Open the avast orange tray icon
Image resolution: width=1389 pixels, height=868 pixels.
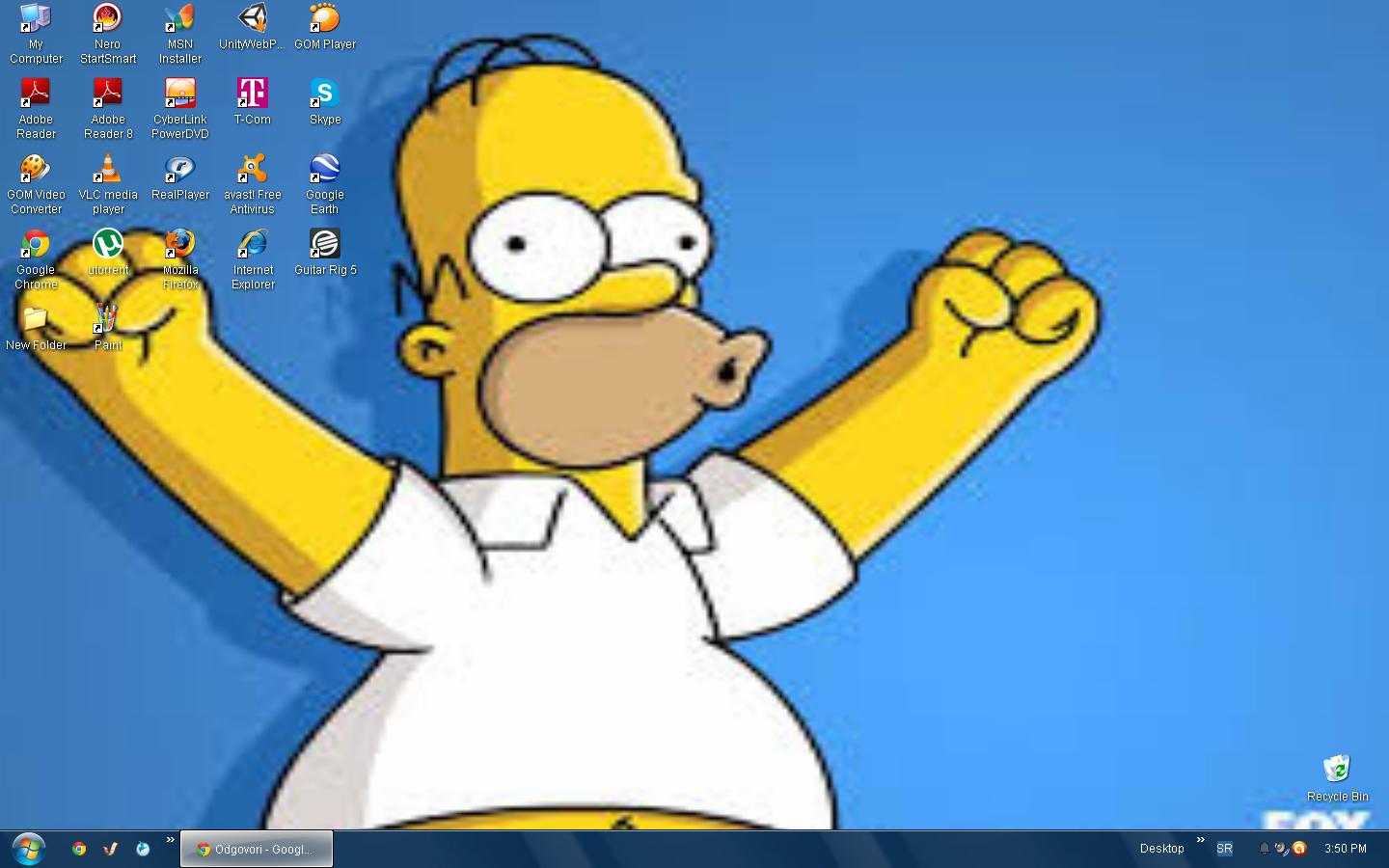coord(1299,849)
